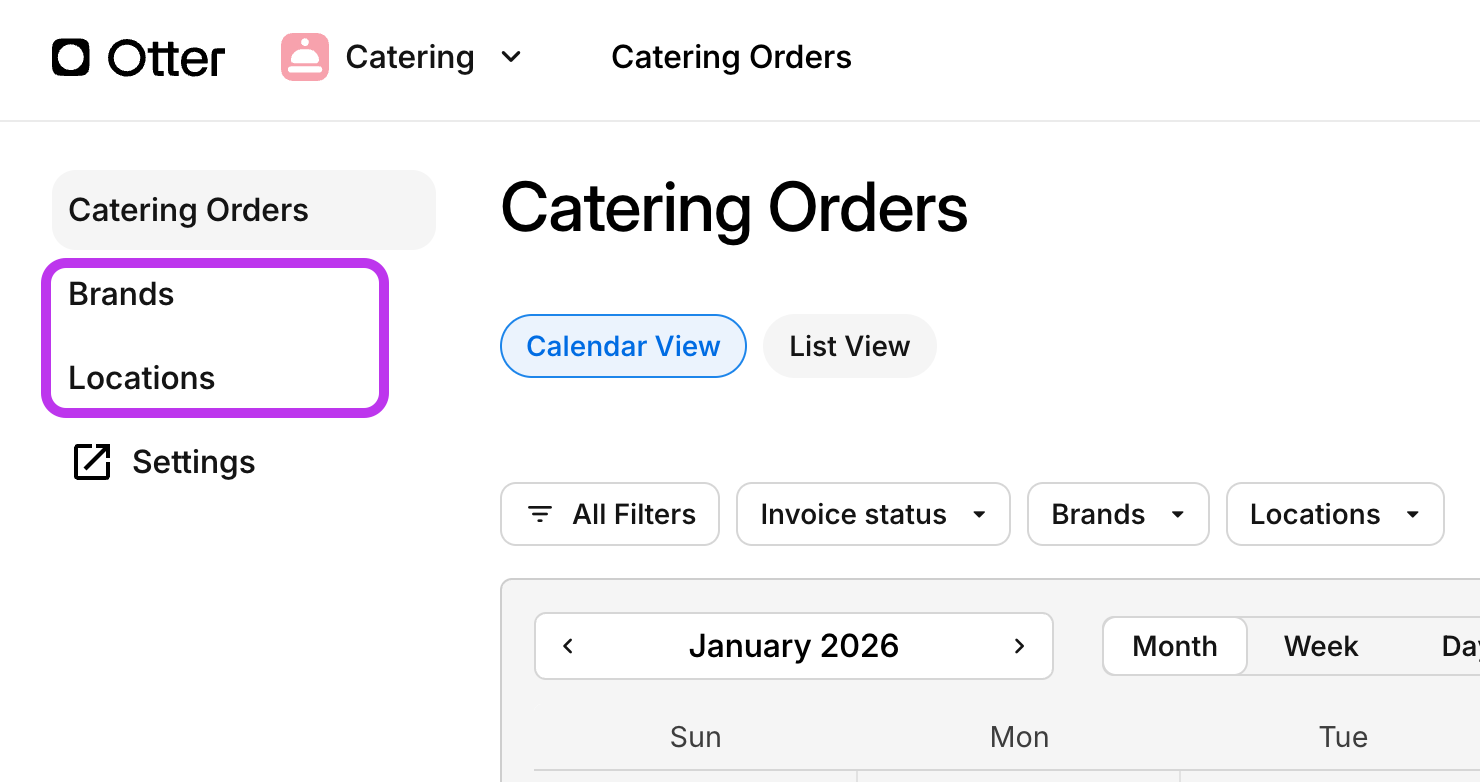Open the Brands filter dropdown

click(x=1117, y=514)
